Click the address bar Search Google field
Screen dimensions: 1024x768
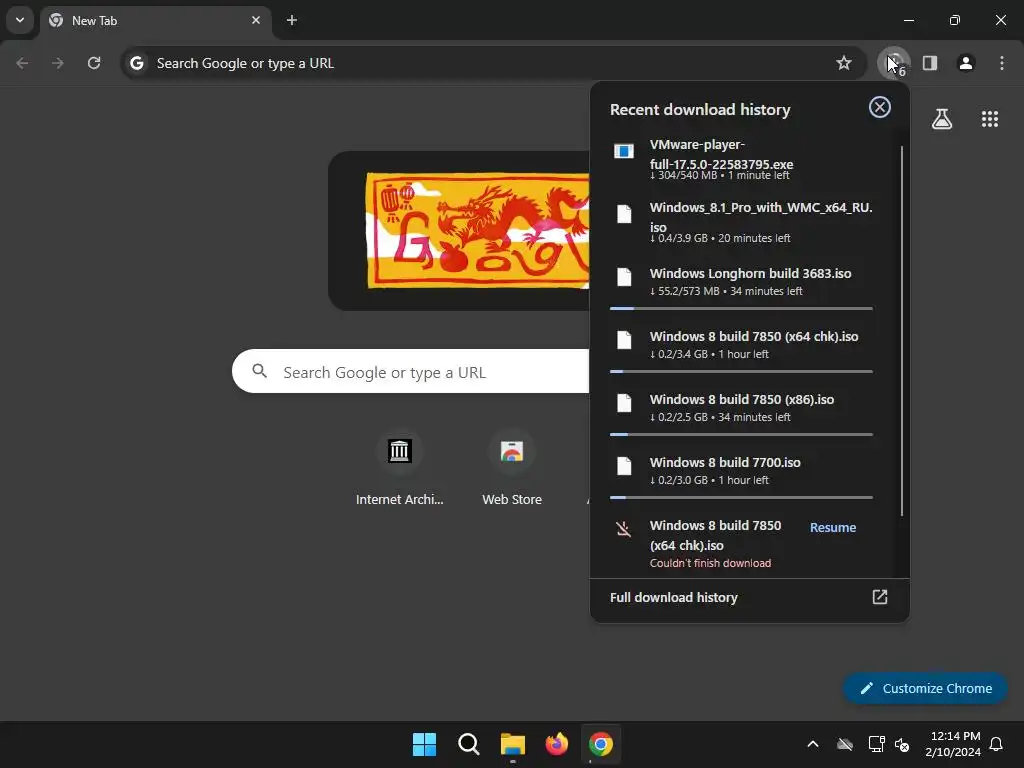[485, 63]
